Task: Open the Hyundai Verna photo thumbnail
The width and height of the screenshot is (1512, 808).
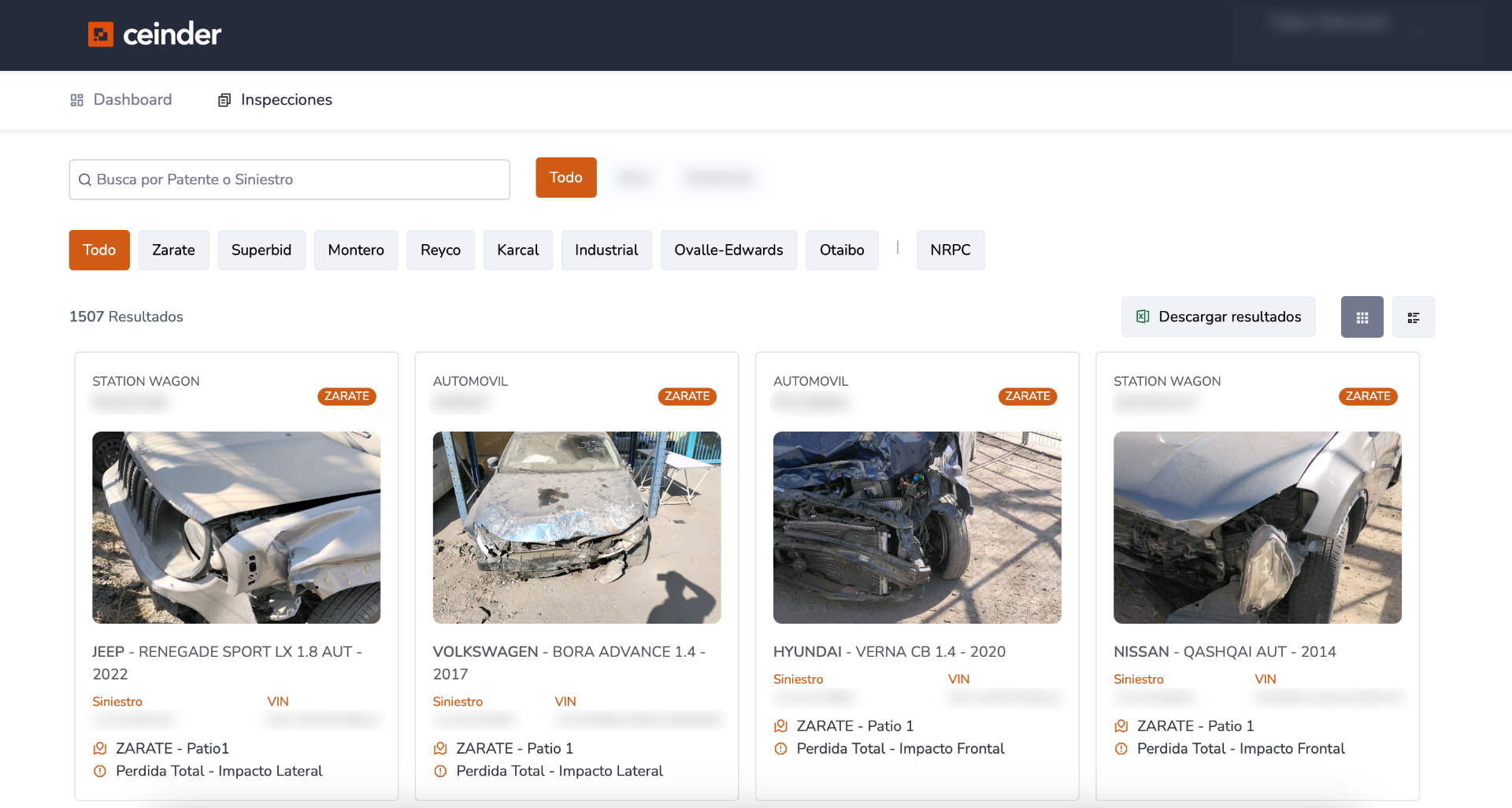Action: tap(917, 528)
